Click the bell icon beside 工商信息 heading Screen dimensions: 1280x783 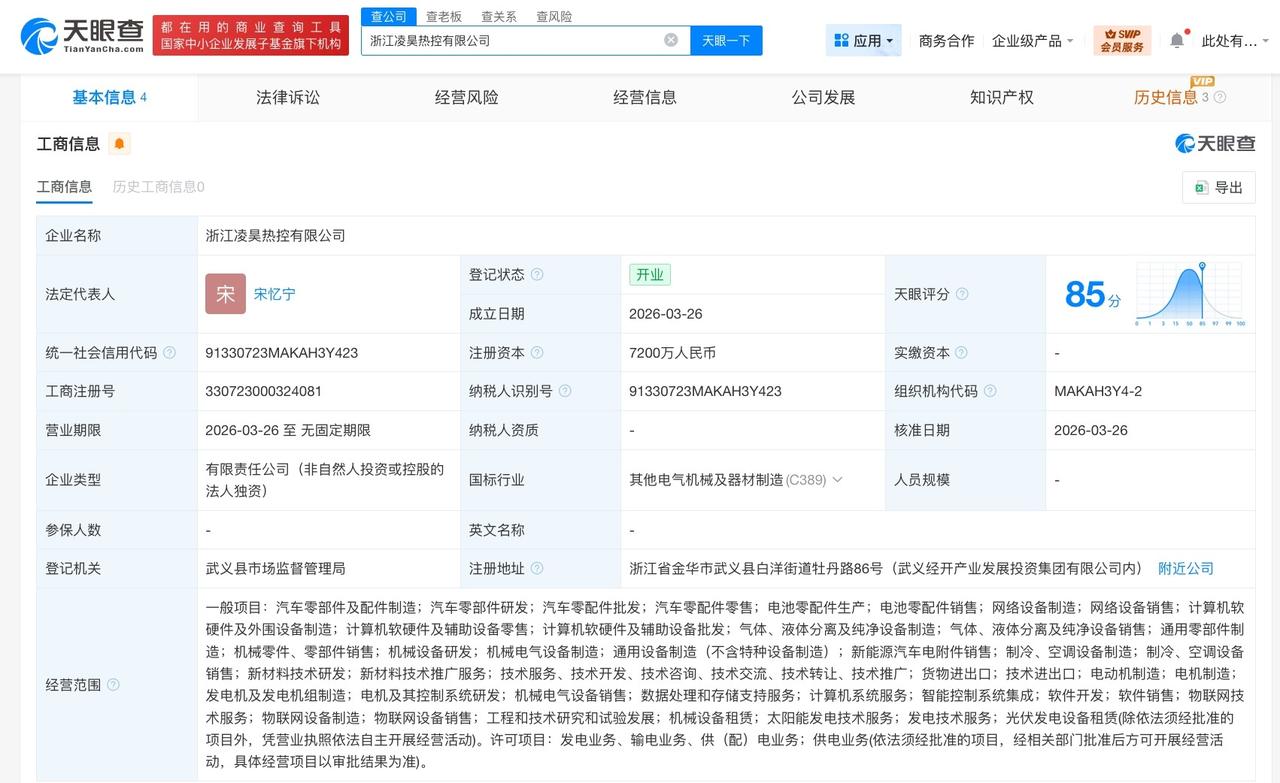(x=120, y=144)
